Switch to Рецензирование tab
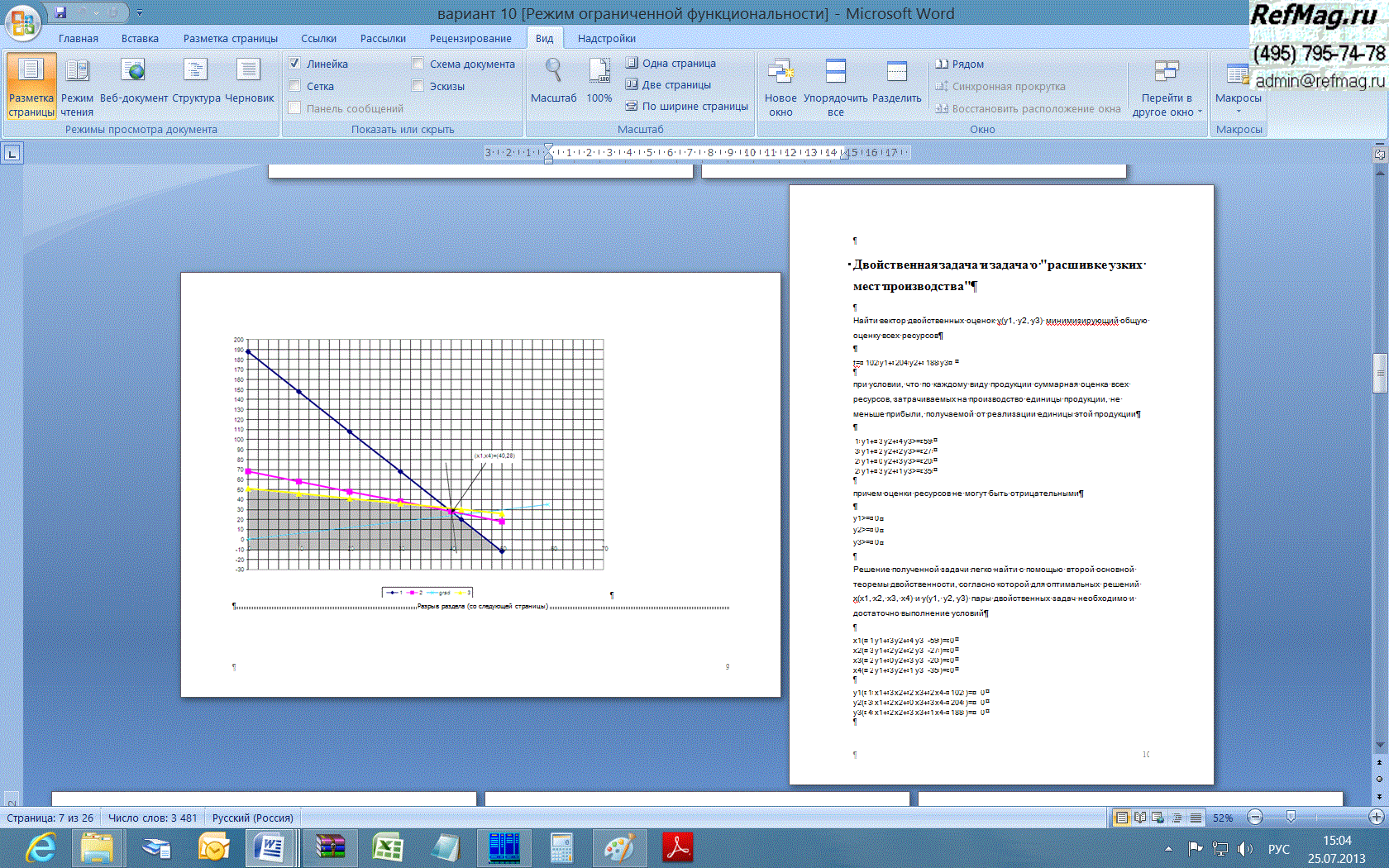The height and width of the screenshot is (868, 1389). (x=470, y=39)
